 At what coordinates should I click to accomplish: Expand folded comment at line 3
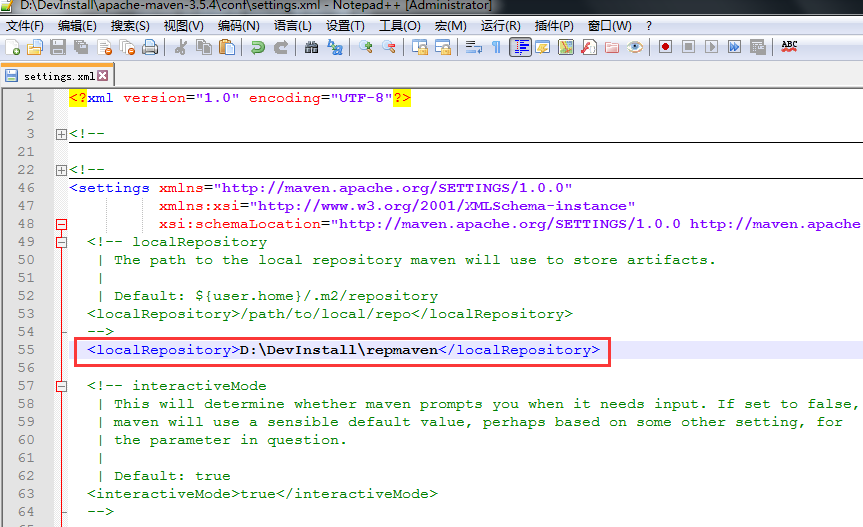tap(61, 134)
